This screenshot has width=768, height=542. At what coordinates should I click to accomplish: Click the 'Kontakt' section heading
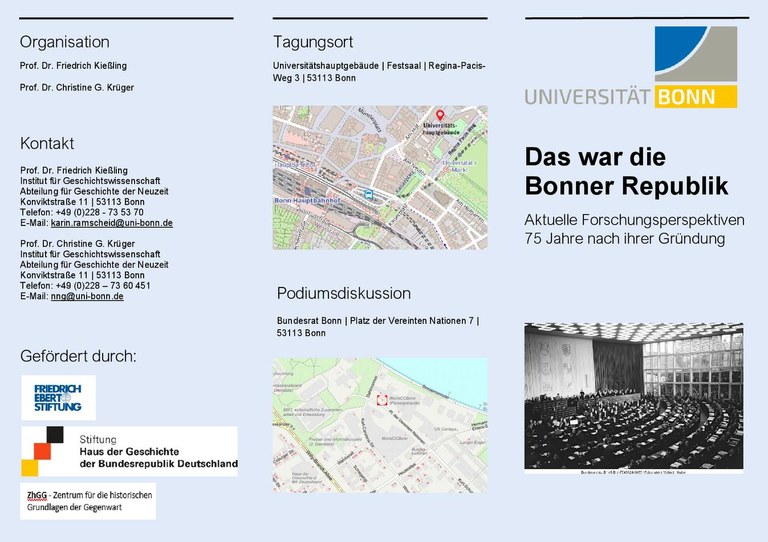pos(47,143)
